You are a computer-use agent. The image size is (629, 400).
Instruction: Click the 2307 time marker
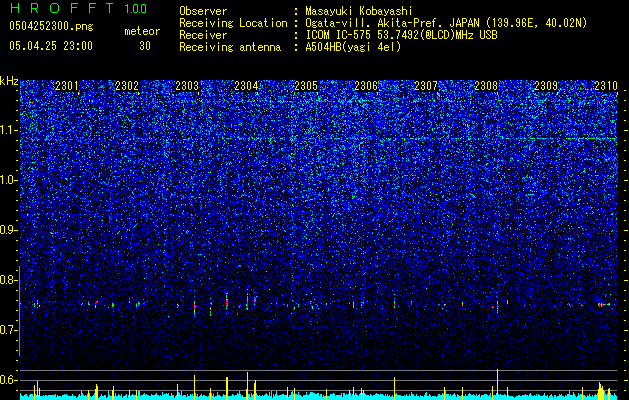(426, 86)
